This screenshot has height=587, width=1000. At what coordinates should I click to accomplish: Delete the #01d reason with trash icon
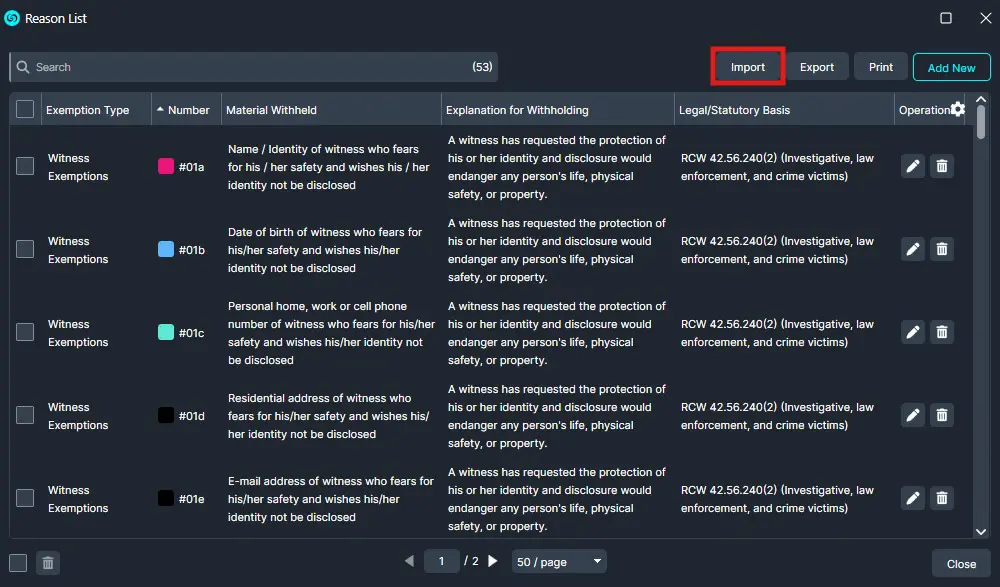pyautogui.click(x=942, y=415)
